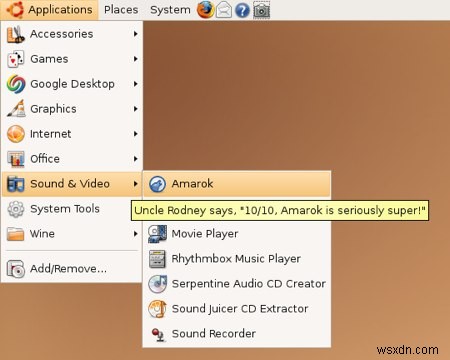Screen dimensions: 450x360
Task: Launch Movie Player
Action: coord(237,234)
